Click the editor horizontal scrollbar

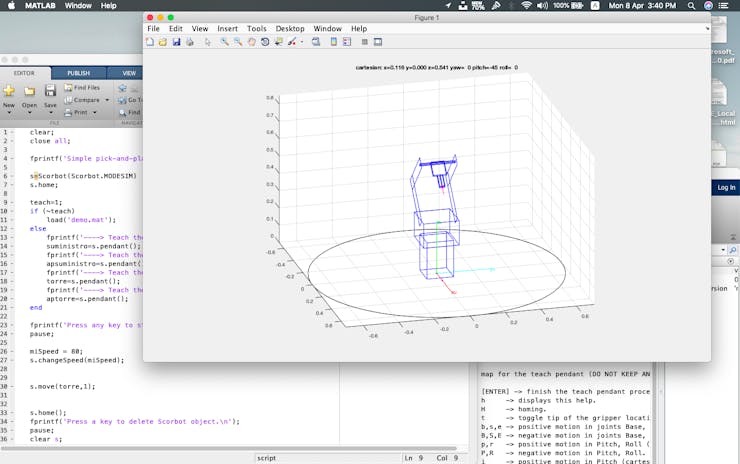pyautogui.click(x=228, y=448)
